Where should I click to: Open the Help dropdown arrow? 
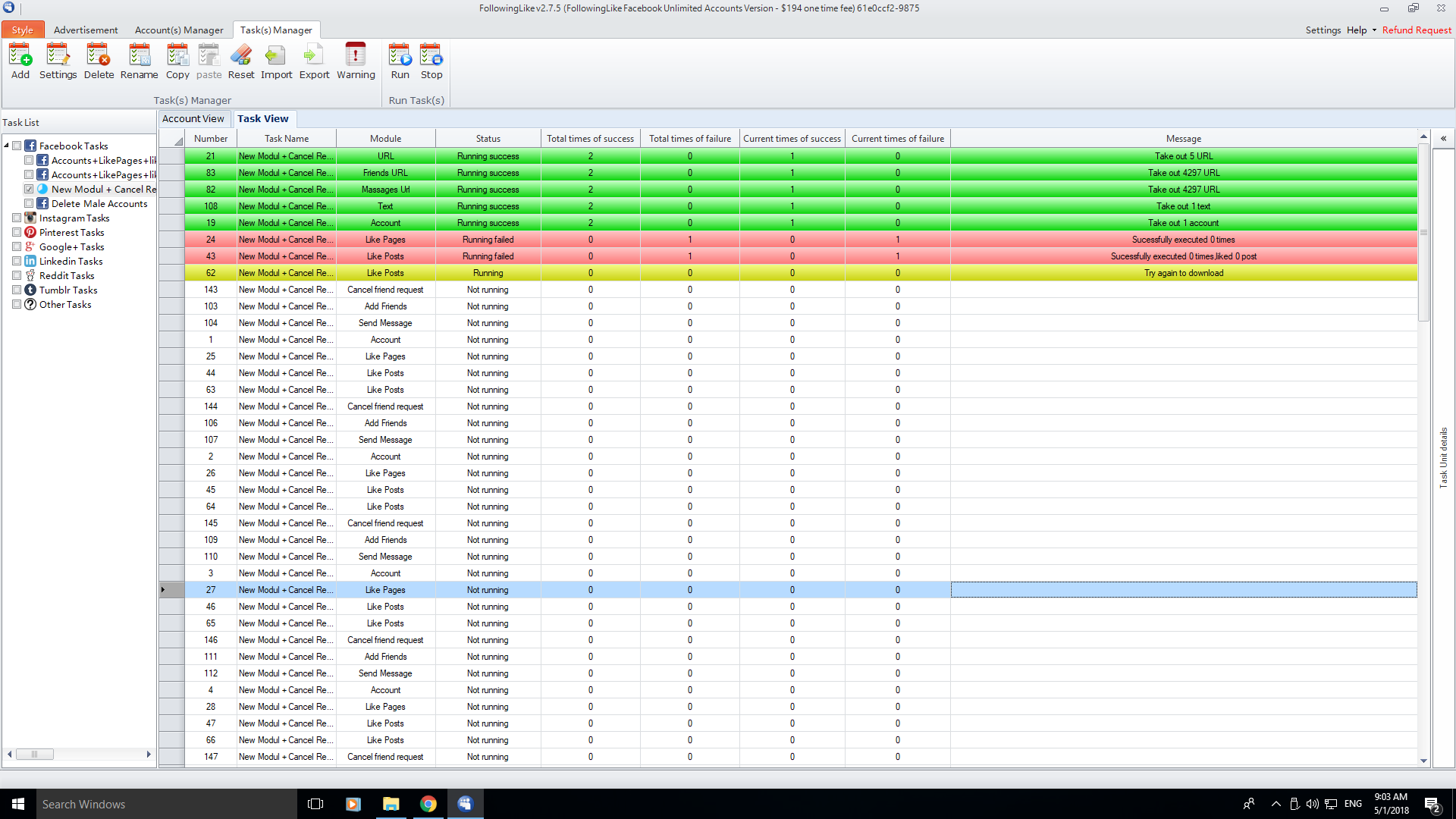coord(1374,30)
